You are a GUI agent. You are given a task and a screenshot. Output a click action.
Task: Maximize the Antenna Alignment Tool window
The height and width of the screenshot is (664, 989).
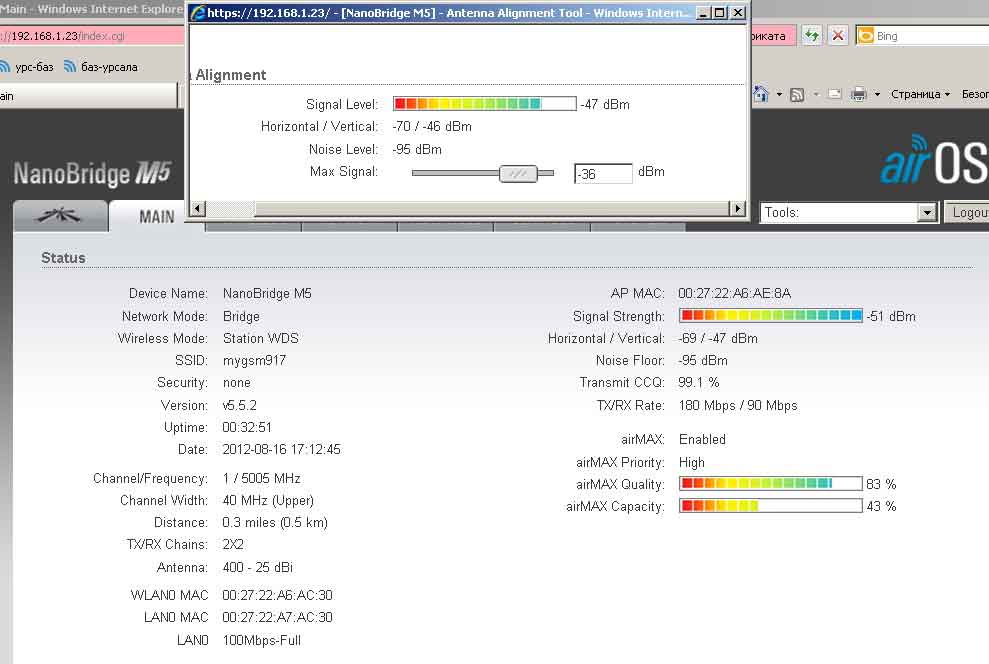pyautogui.click(x=719, y=13)
